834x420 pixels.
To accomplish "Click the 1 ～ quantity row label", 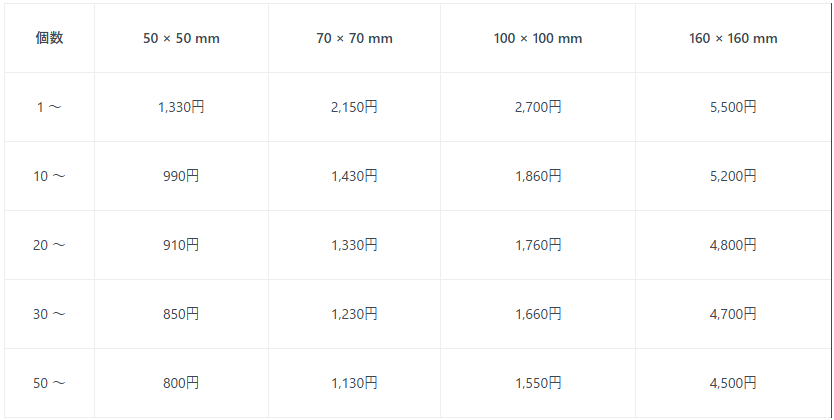I will 49,107.
